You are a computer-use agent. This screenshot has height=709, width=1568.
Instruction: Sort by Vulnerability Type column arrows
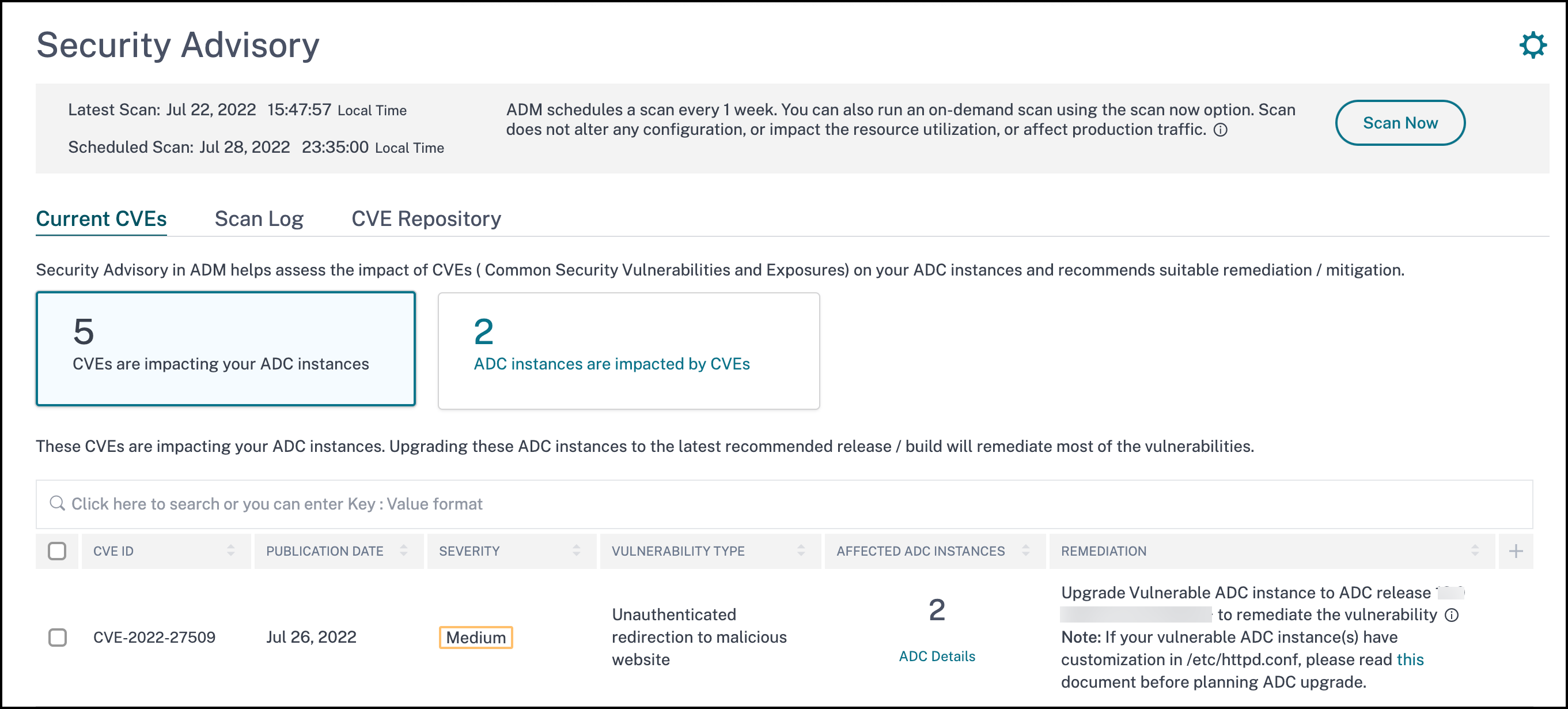click(x=801, y=550)
